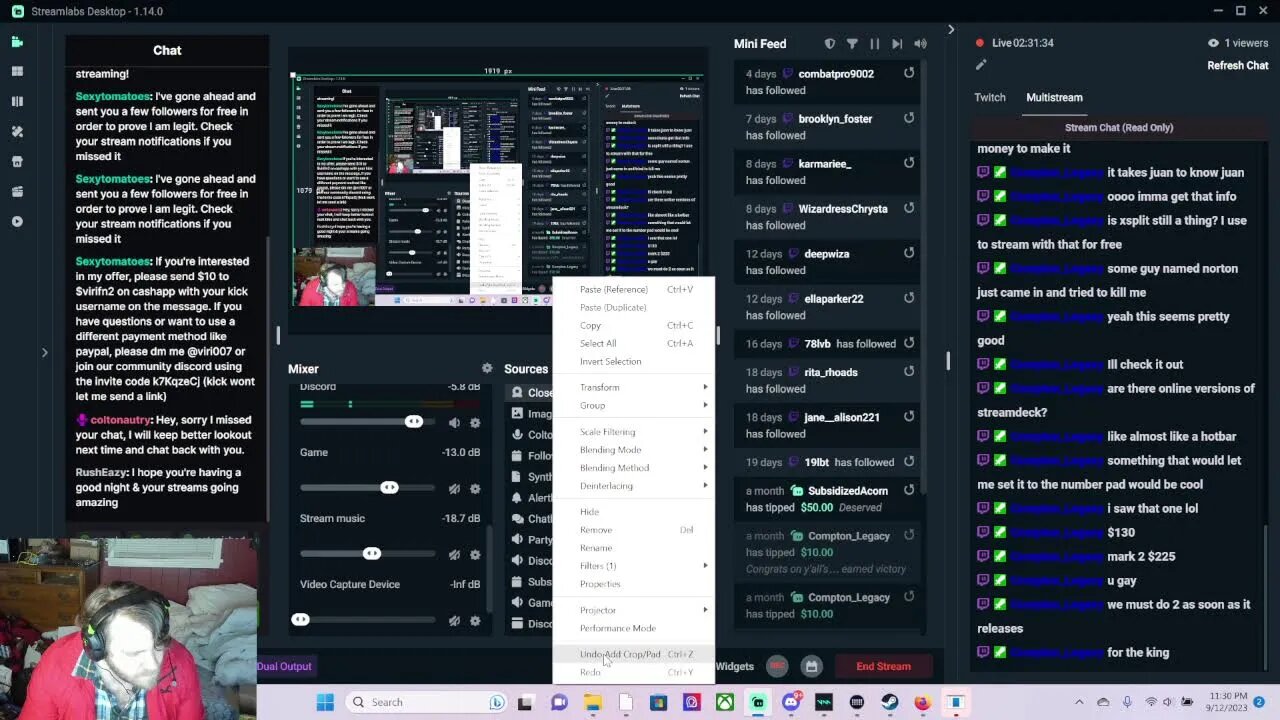
Task: Skip to the next alert in Mini Feed
Action: click(x=897, y=44)
